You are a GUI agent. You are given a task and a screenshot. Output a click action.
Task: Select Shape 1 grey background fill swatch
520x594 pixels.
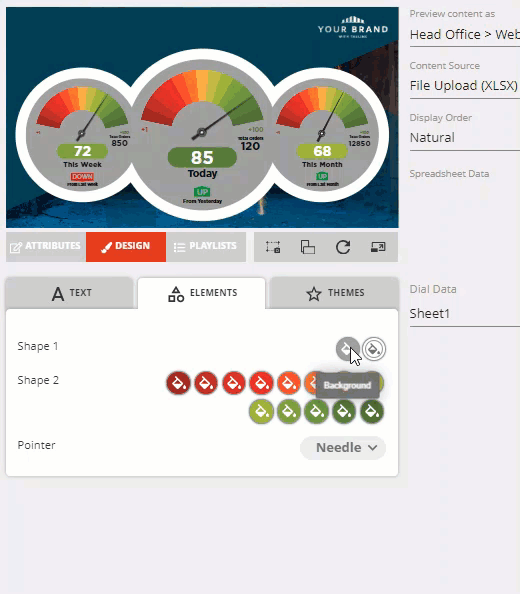(348, 349)
